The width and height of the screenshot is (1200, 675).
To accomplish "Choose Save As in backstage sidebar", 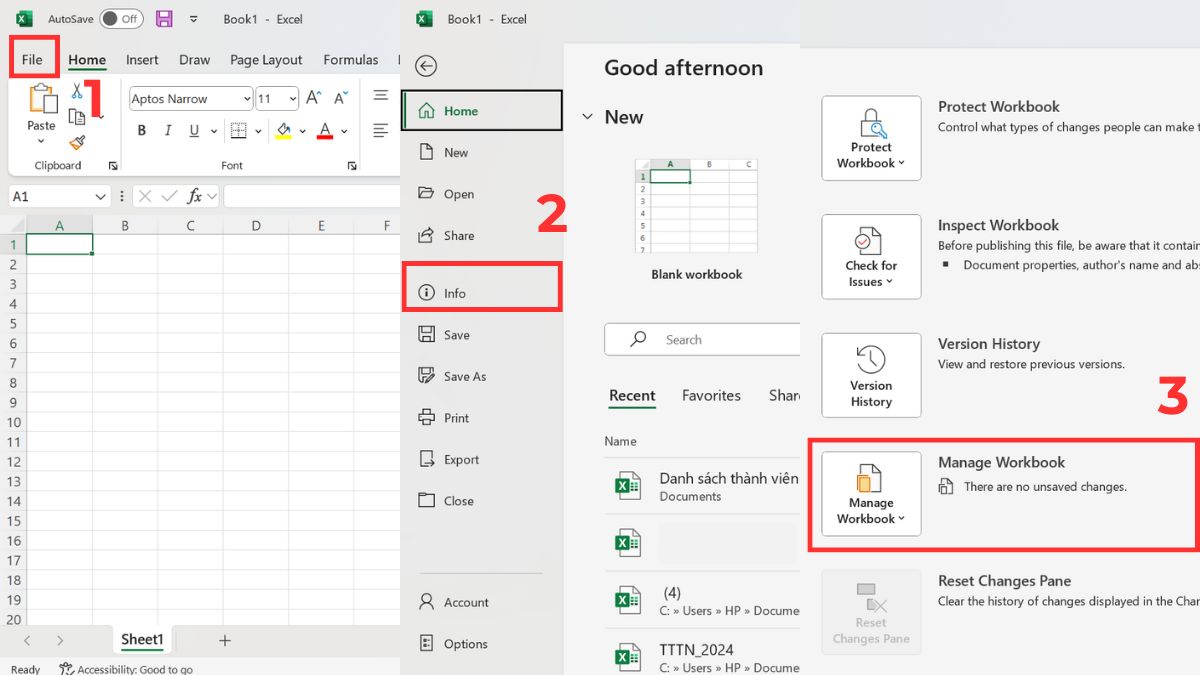I will point(482,377).
